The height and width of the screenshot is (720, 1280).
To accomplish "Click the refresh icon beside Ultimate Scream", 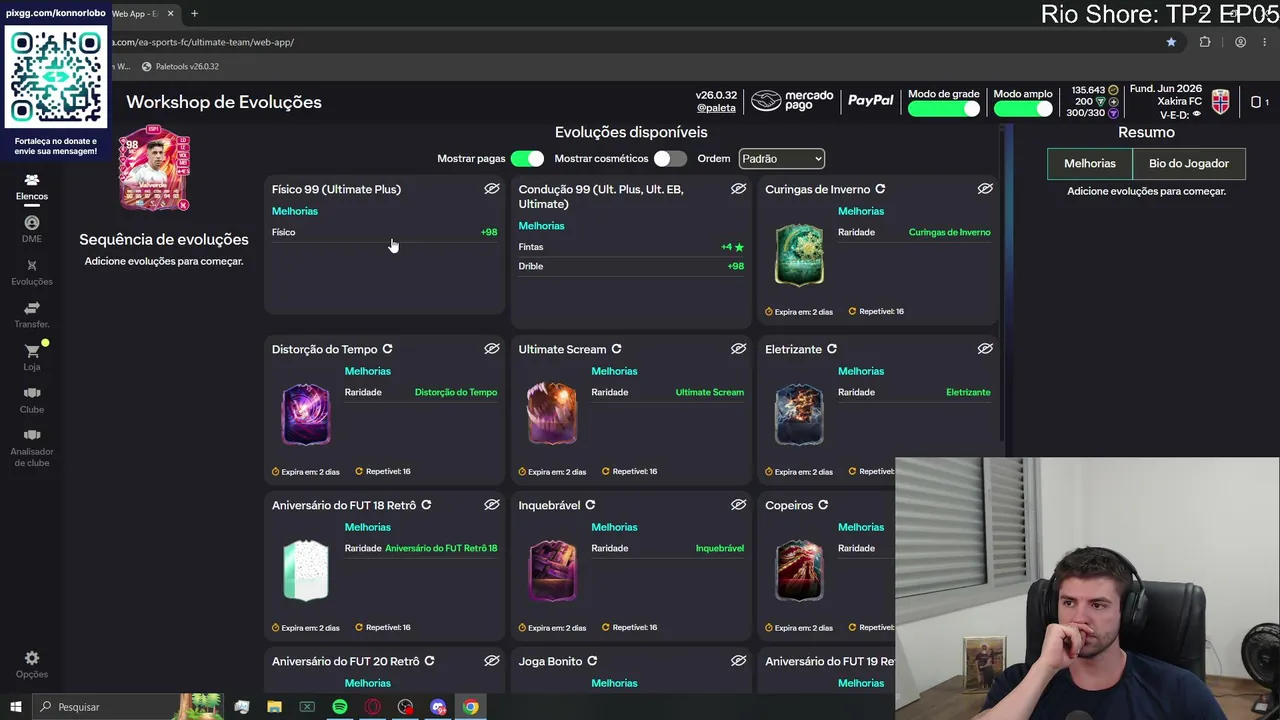I will (616, 349).
